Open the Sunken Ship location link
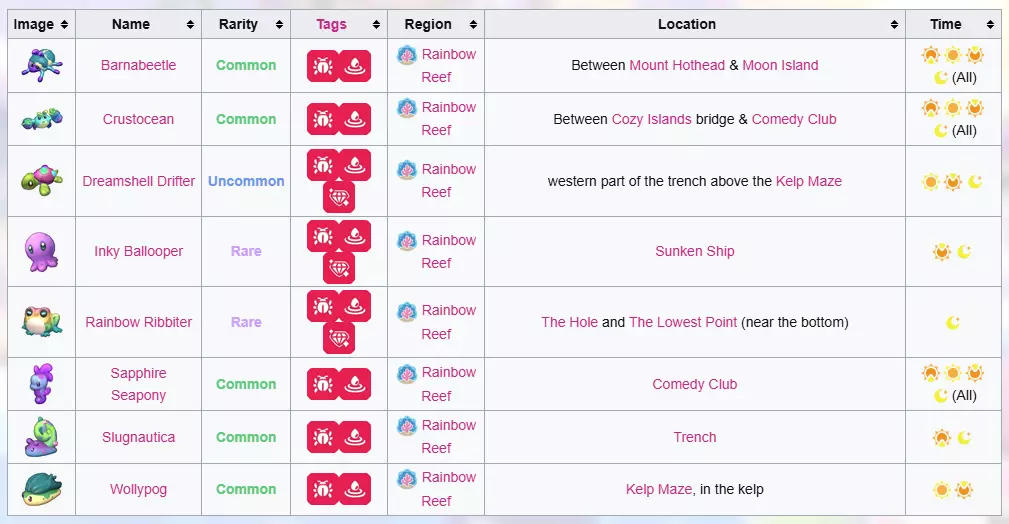1009x524 pixels. pos(694,251)
